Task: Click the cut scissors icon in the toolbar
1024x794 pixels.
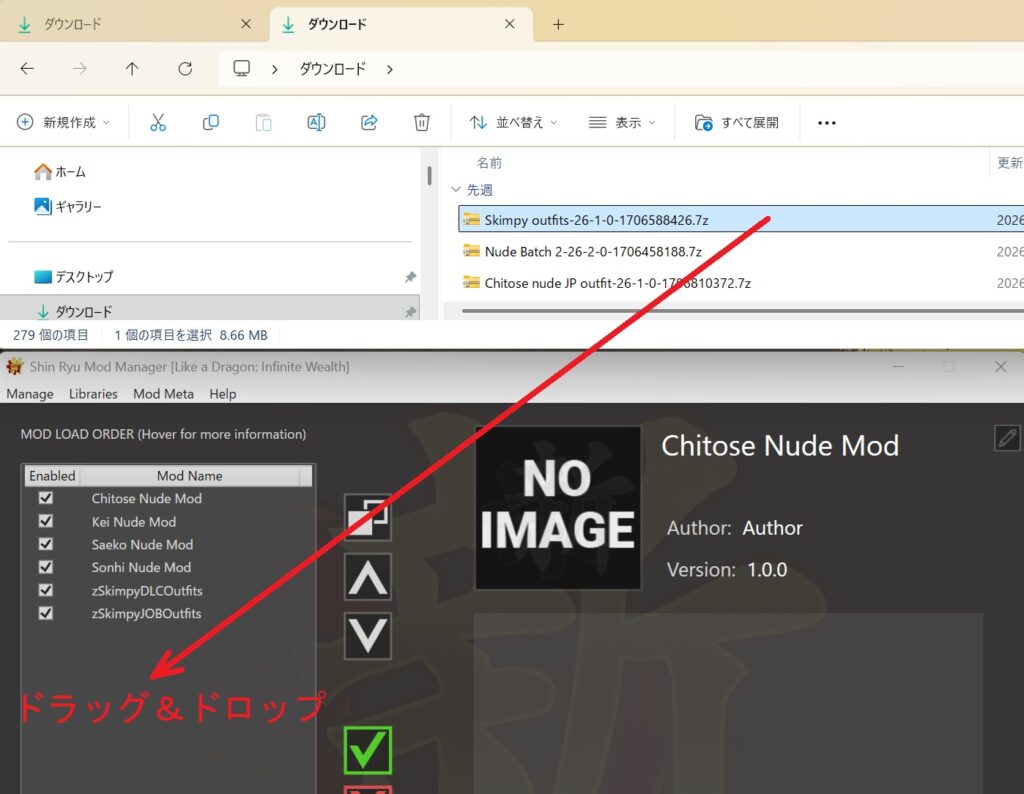Action: click(157, 122)
